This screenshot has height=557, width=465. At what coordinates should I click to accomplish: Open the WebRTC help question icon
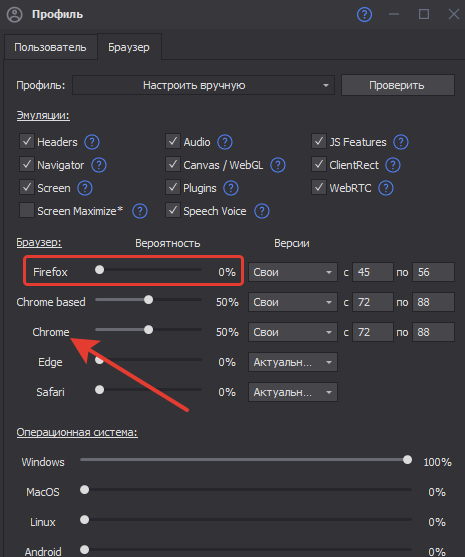coord(386,188)
